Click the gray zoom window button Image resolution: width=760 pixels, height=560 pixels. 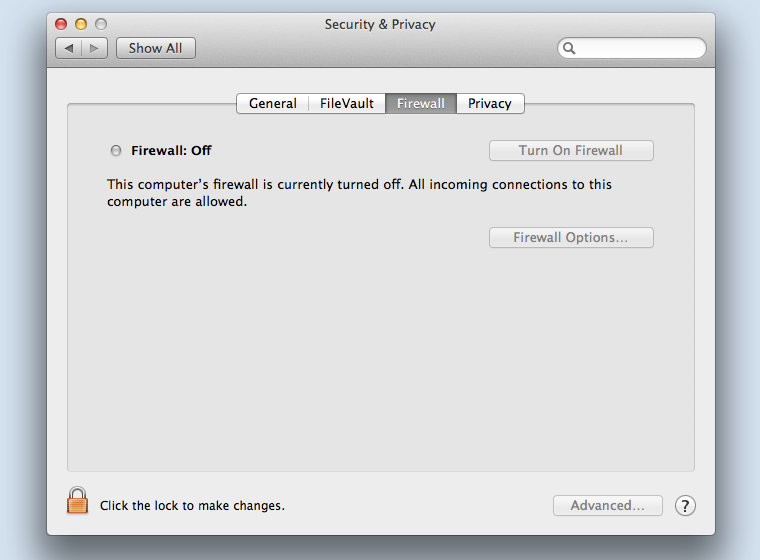101,24
